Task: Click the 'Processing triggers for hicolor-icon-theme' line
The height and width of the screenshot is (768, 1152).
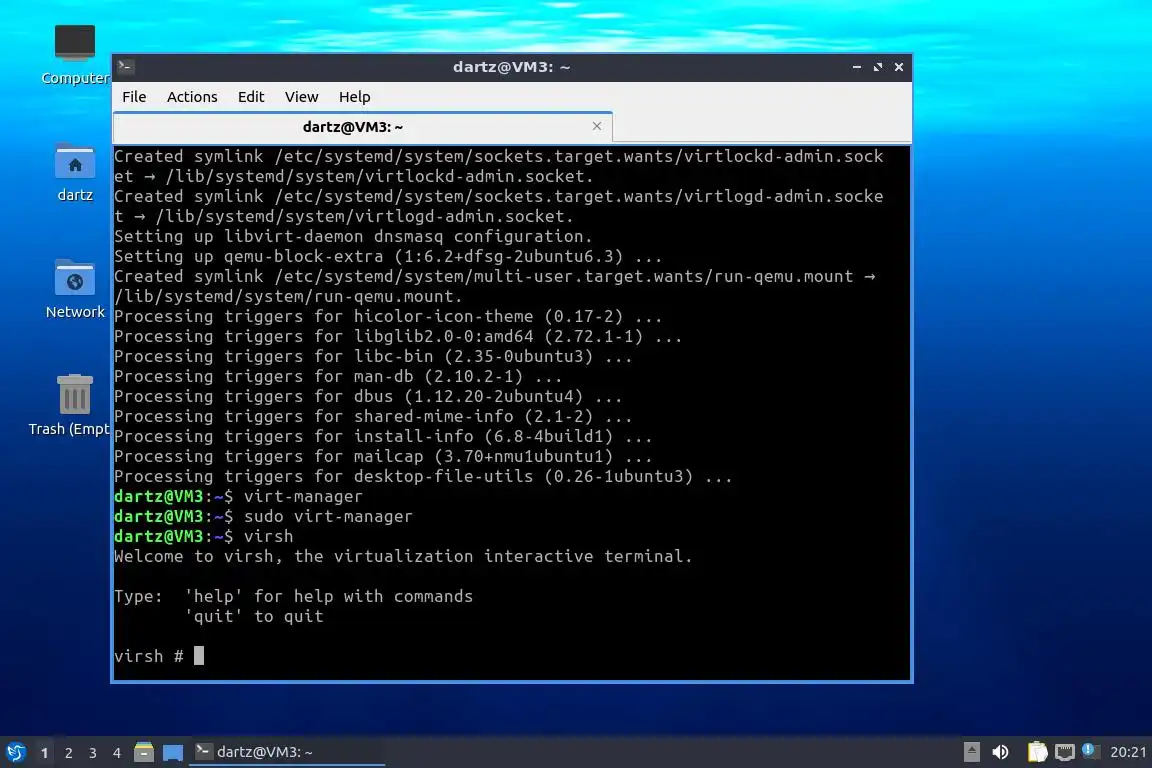Action: coord(388,317)
